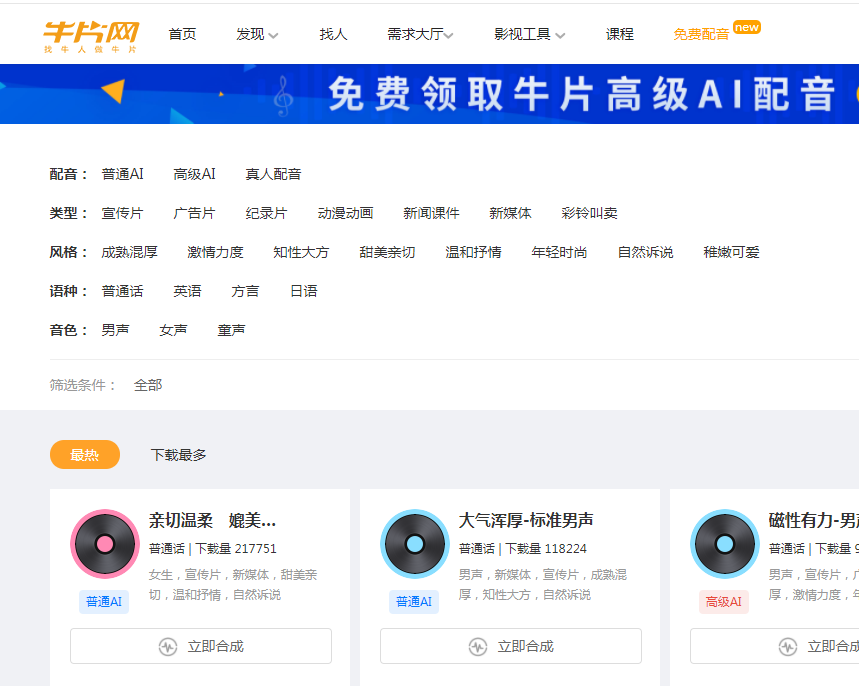Screen dimensions: 859x686
Task: Click 立即合成 button for 磁性有力 voice
Action: 775,646
